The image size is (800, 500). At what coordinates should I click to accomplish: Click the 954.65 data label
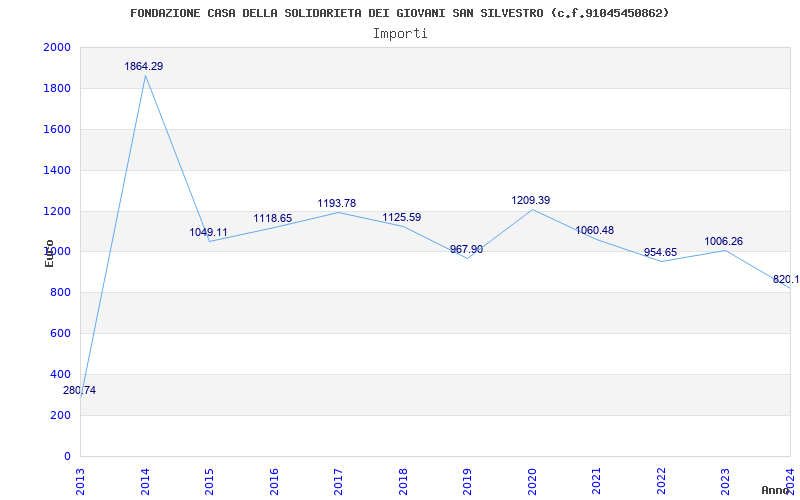[660, 253]
